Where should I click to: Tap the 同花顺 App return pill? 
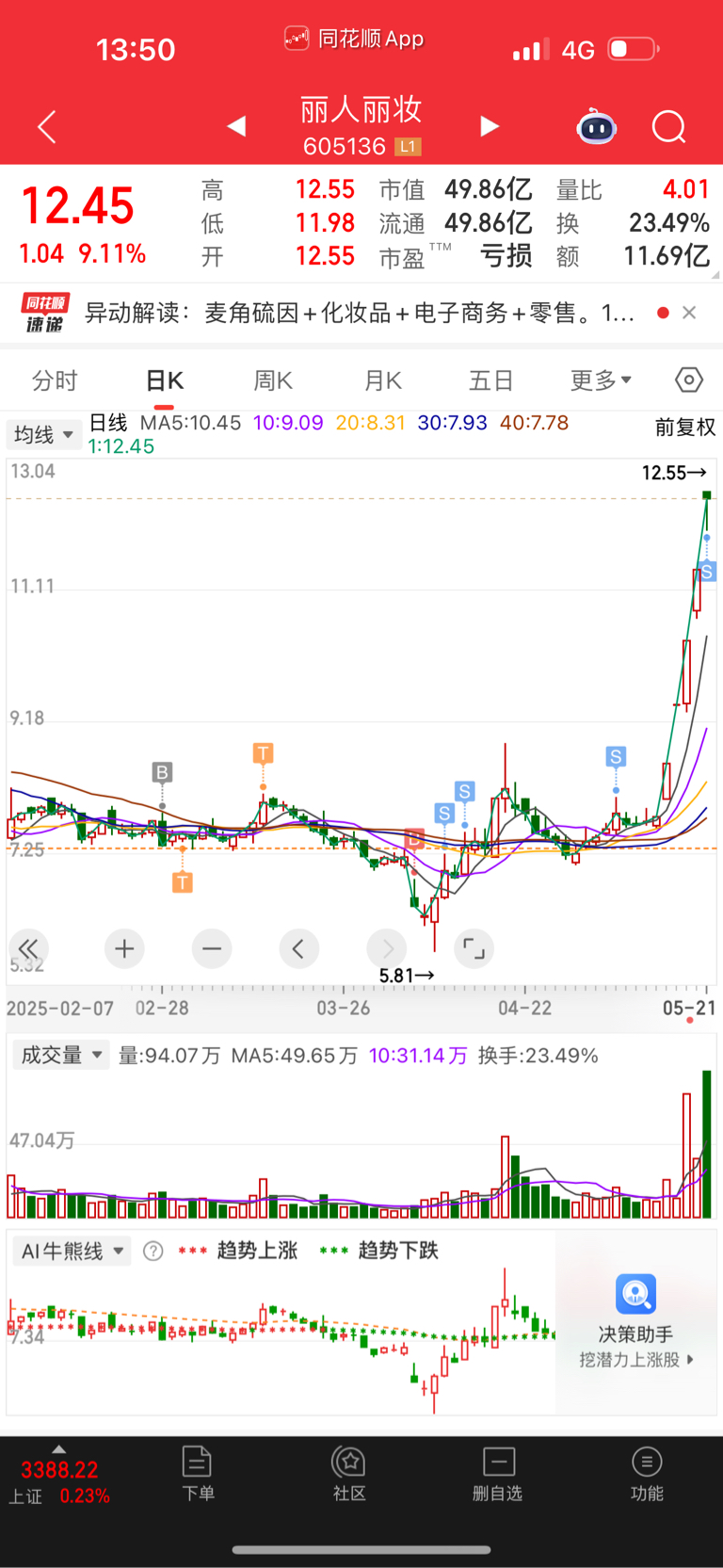tap(354, 39)
